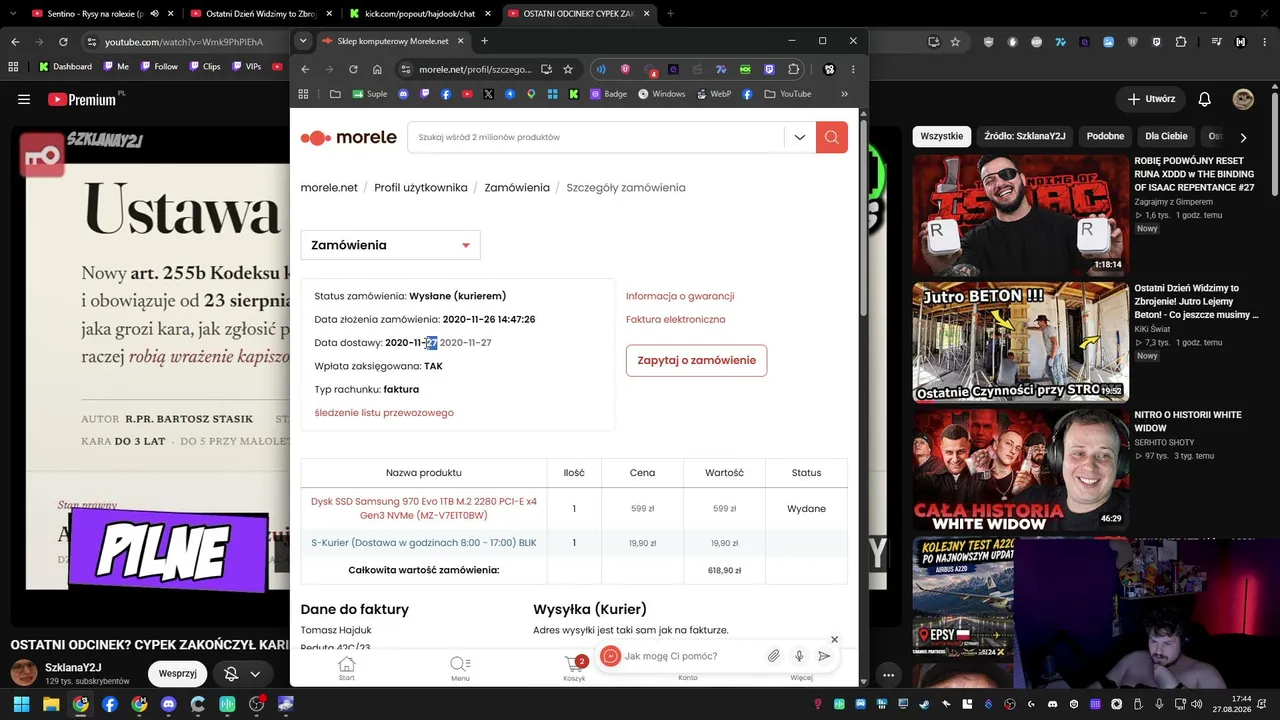Screen dimensions: 1280x720
Task: Go to Start in morele bottom navigation
Action: [346, 668]
